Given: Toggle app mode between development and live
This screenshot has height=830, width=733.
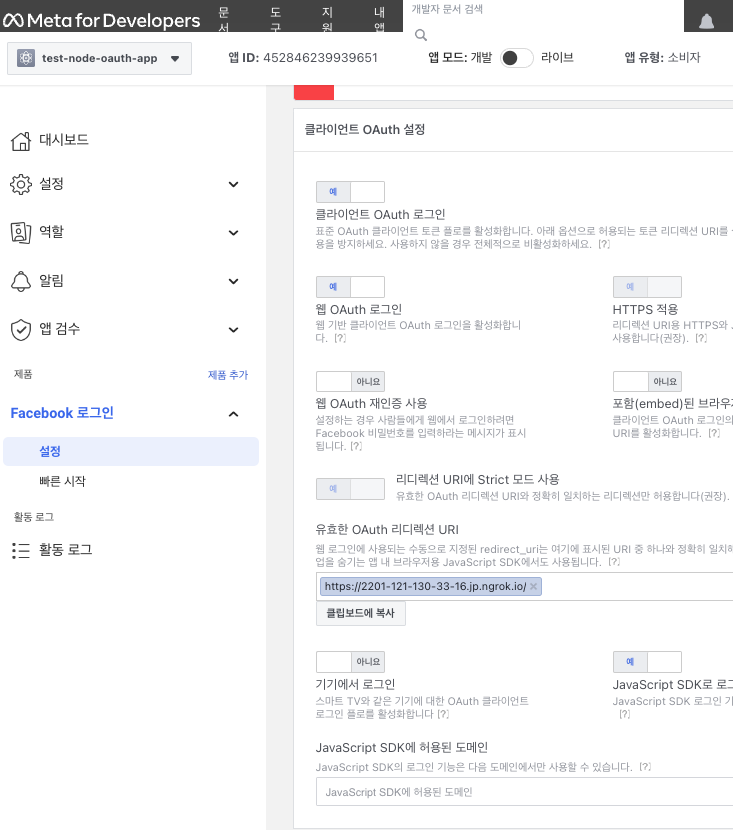Looking at the screenshot, I should click(517, 58).
